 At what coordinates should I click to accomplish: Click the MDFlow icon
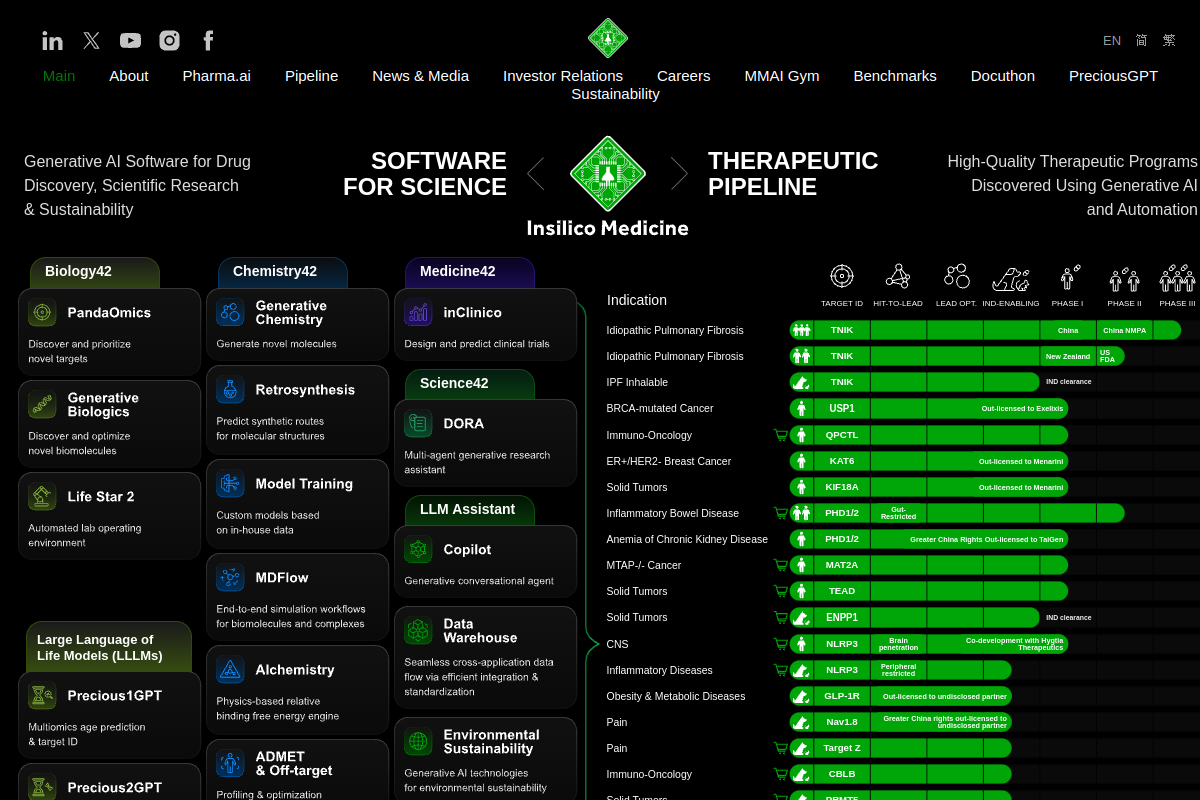[230, 578]
